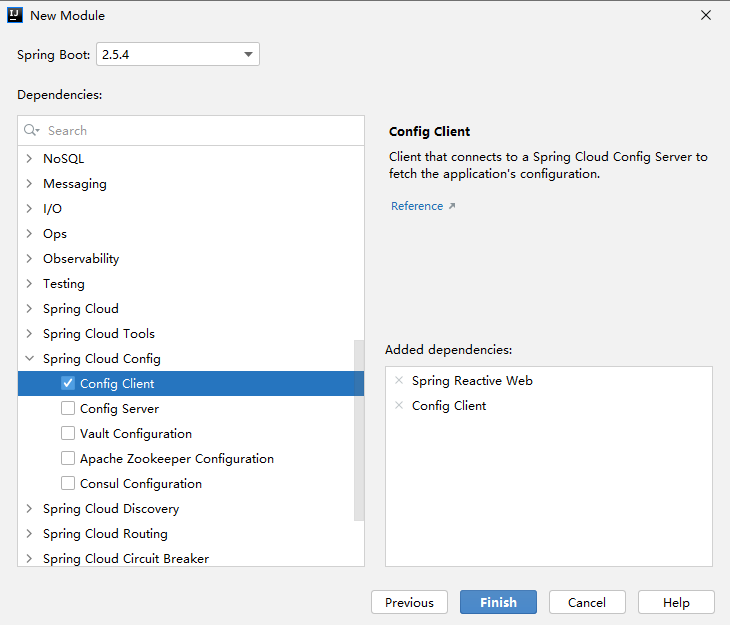Remove Spring Reactive Web from added dependencies
730x625 pixels.
click(399, 380)
